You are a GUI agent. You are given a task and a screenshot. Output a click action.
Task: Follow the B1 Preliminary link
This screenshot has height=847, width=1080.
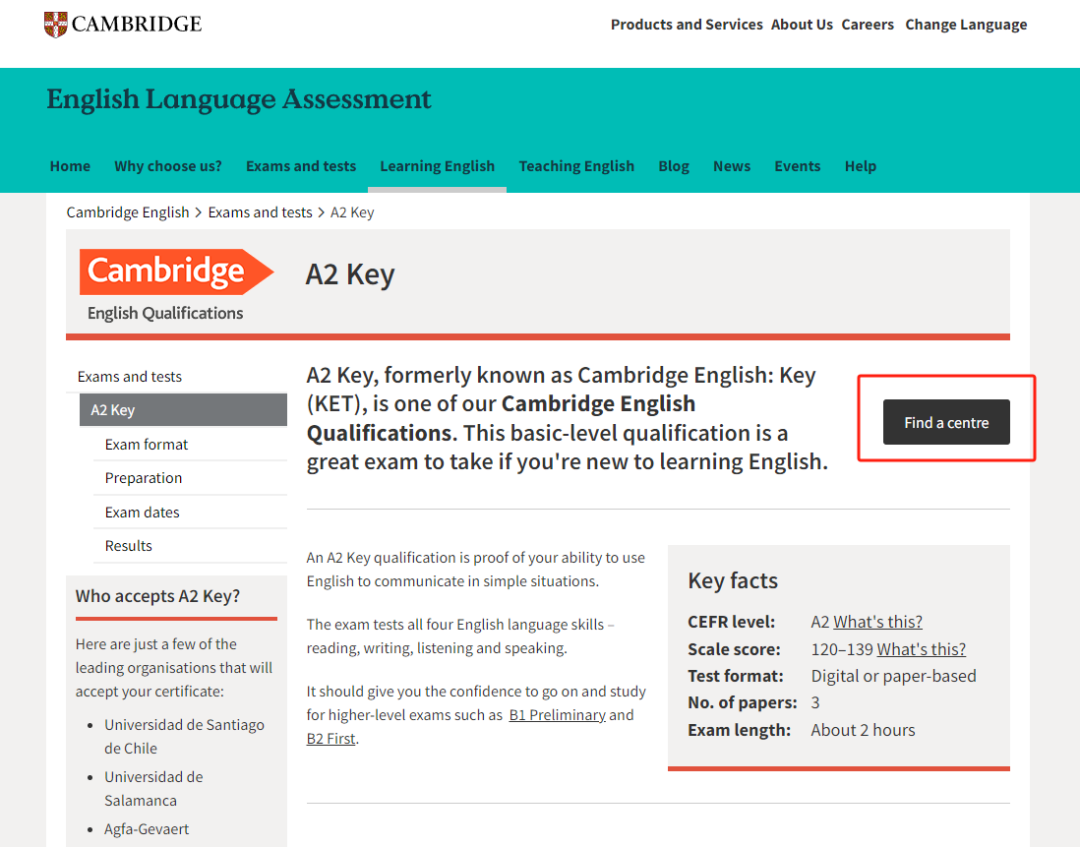557,715
